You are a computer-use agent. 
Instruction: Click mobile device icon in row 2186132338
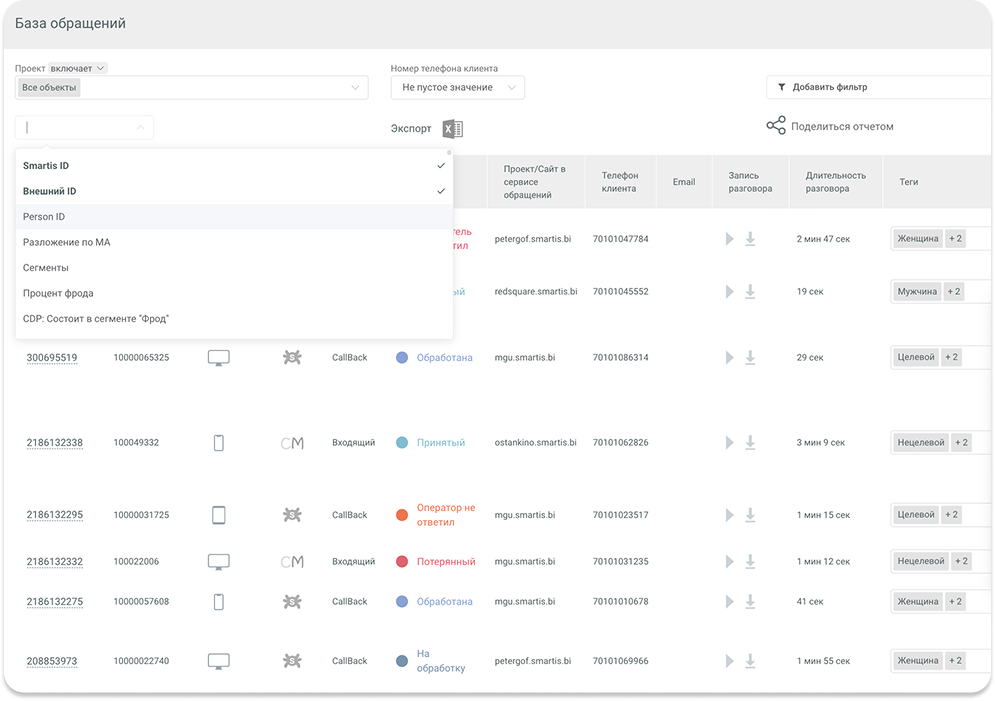[218, 443]
